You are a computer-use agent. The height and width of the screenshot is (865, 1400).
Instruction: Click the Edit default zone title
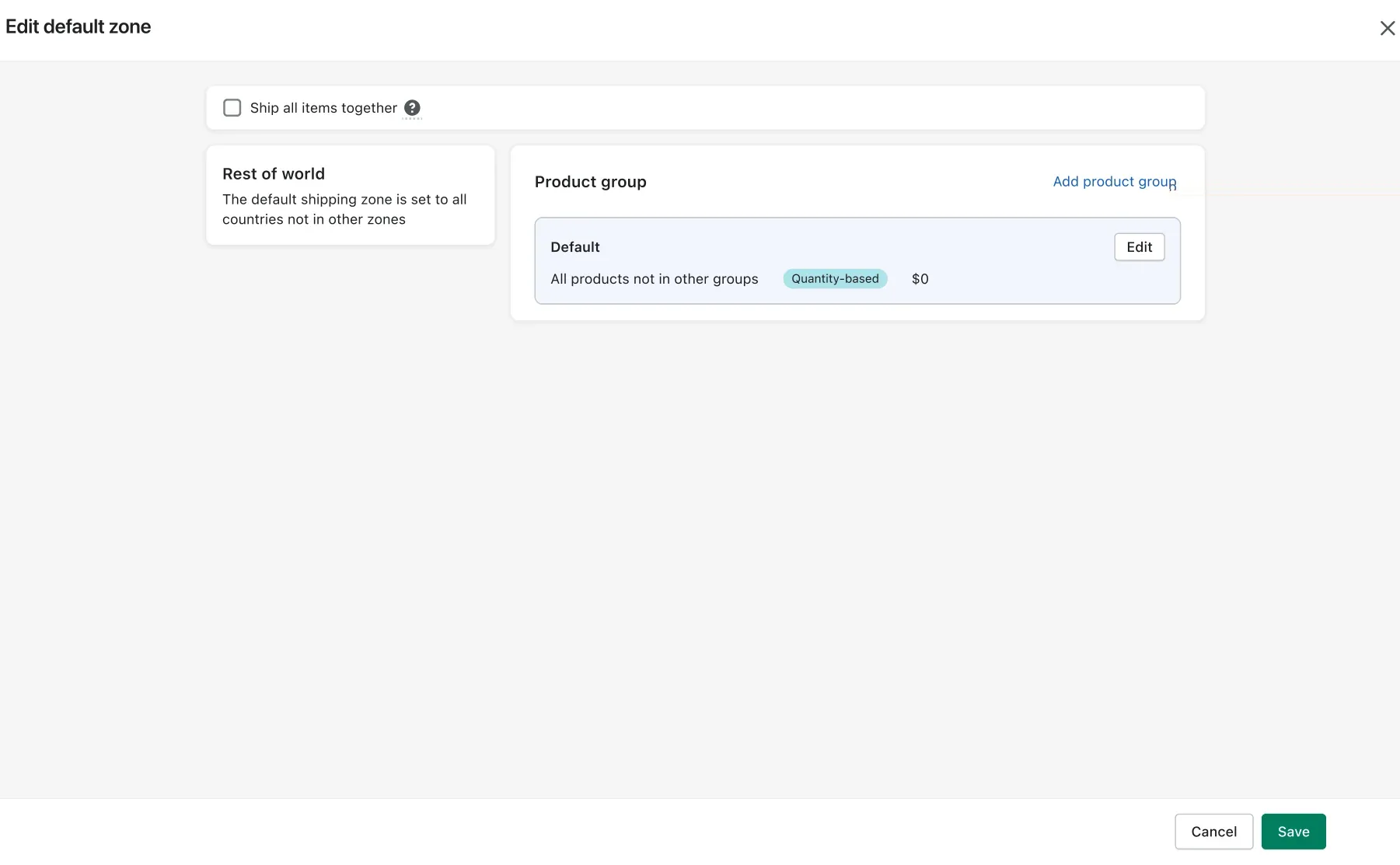[78, 26]
